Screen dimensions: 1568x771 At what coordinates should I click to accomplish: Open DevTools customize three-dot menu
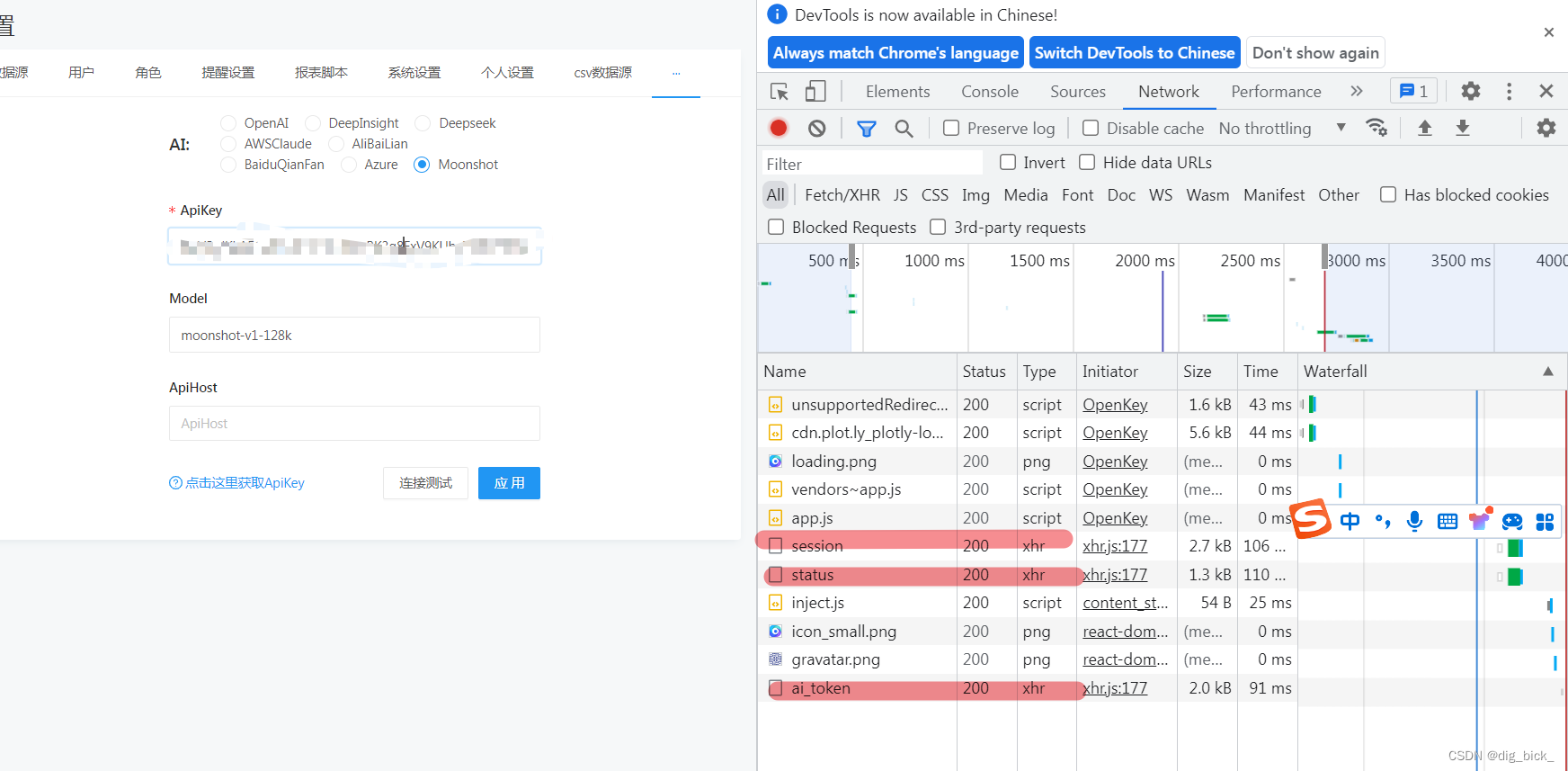(1509, 91)
